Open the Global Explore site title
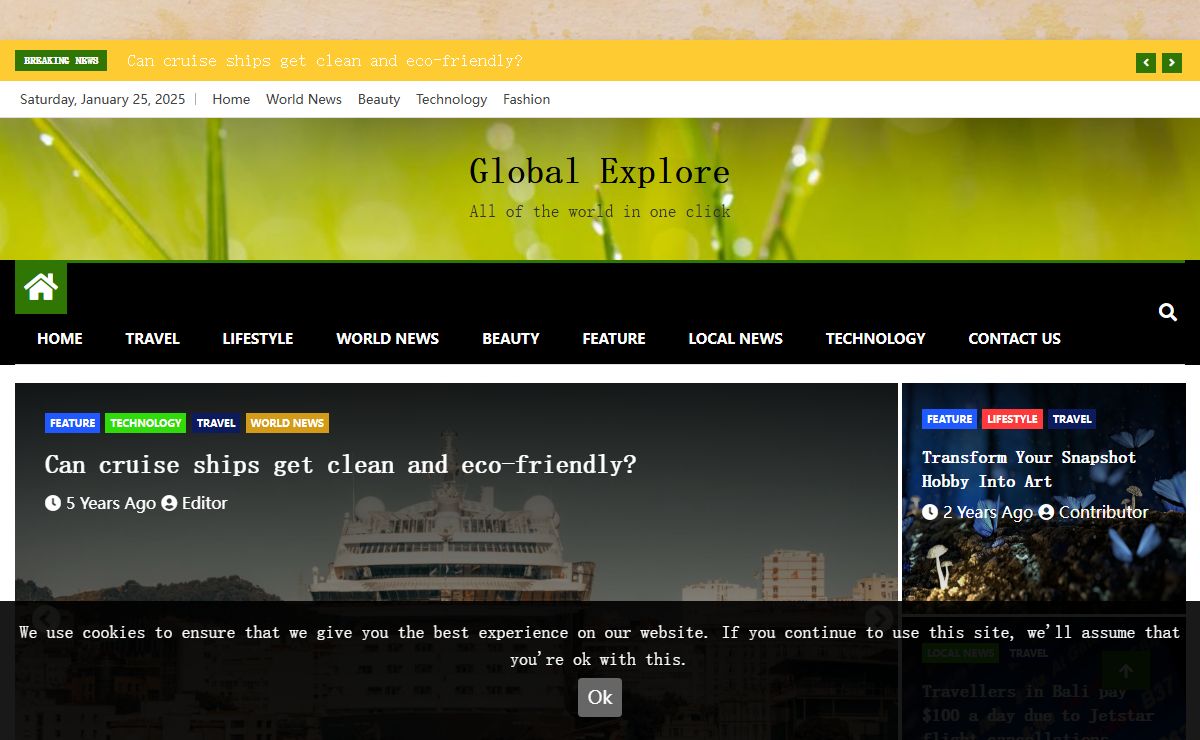Screen dimensions: 1200x740 [600, 171]
